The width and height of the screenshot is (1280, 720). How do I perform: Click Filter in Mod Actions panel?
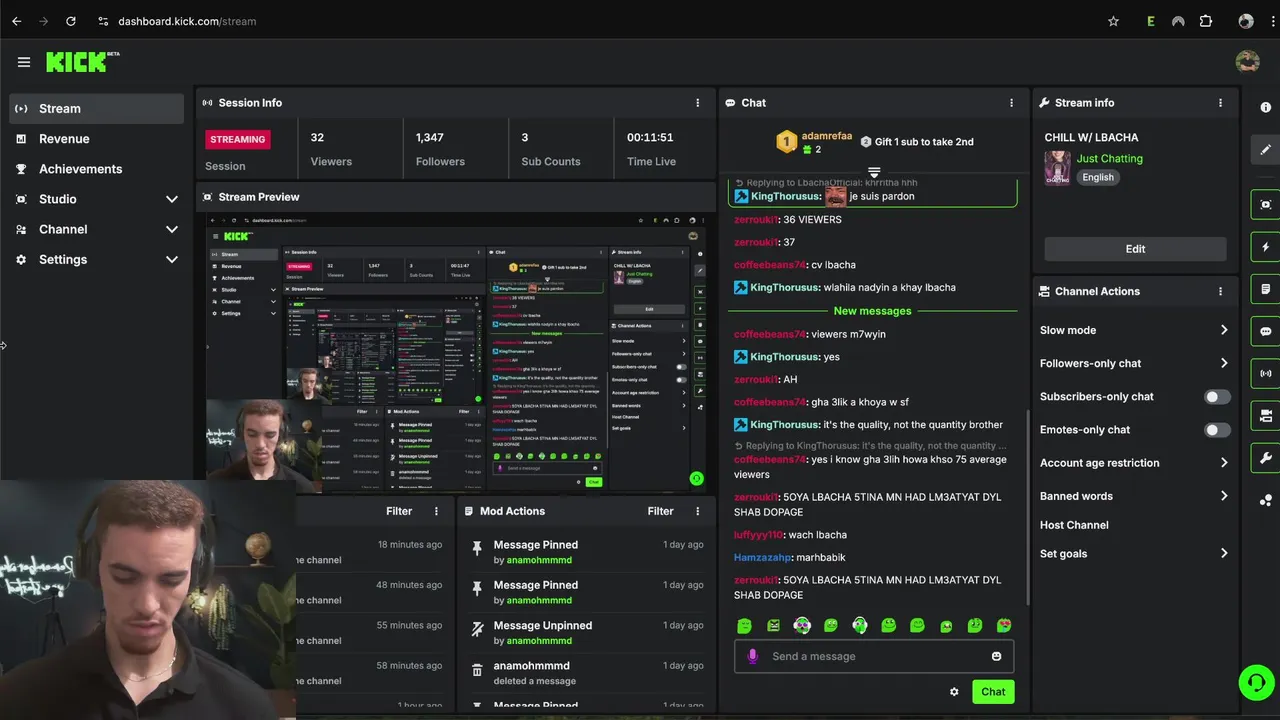pos(660,511)
